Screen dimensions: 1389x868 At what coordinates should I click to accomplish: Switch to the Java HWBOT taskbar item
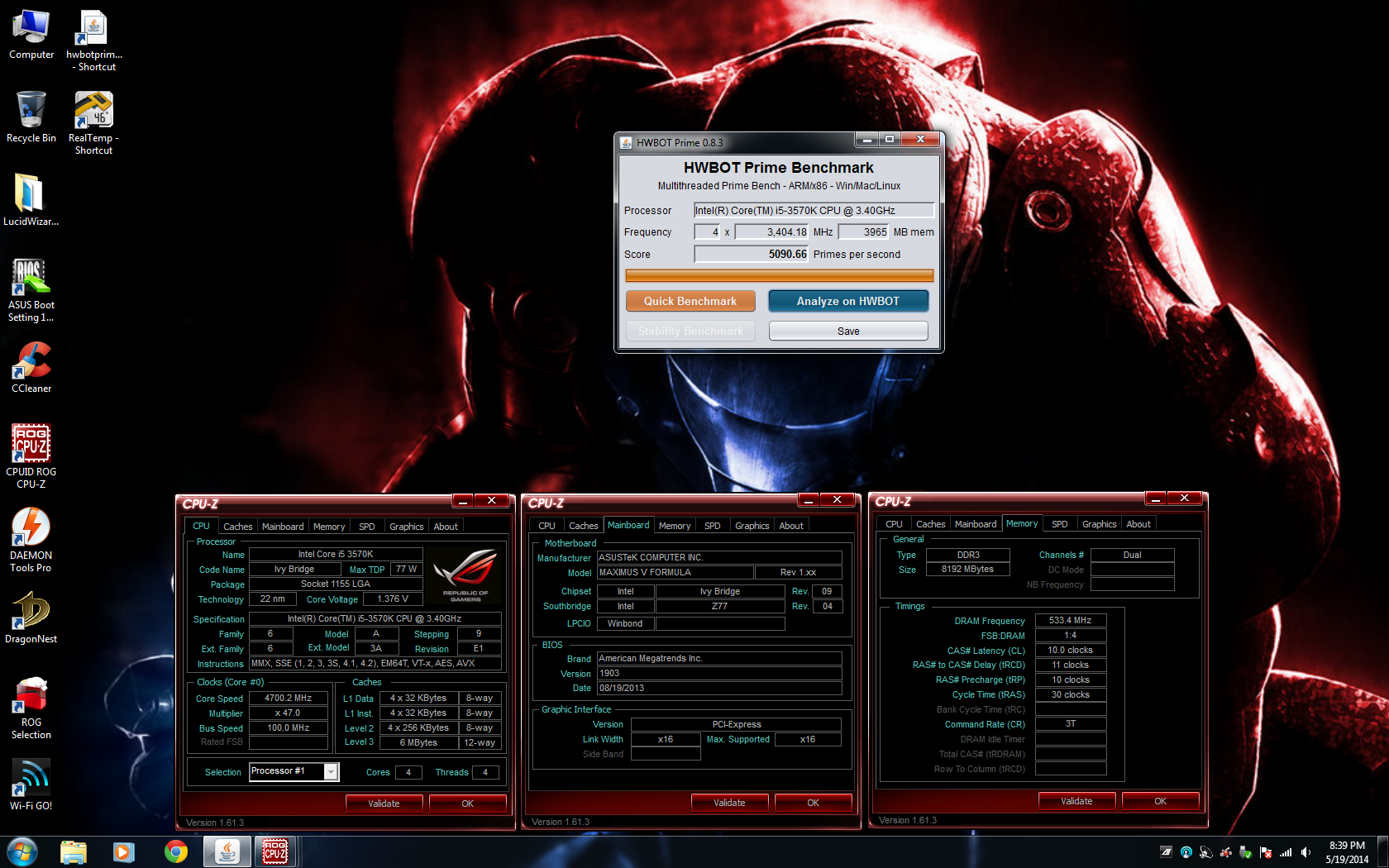pos(227,851)
